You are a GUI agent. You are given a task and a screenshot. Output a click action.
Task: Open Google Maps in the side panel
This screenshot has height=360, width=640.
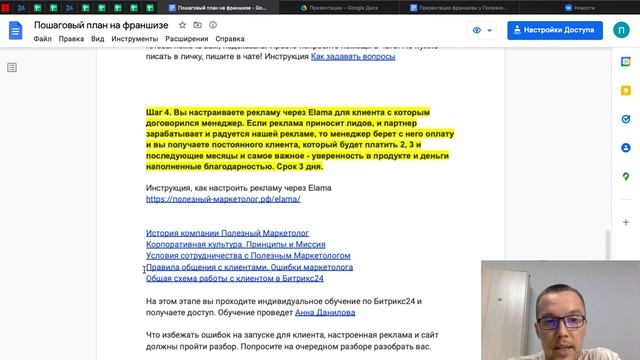(626, 176)
